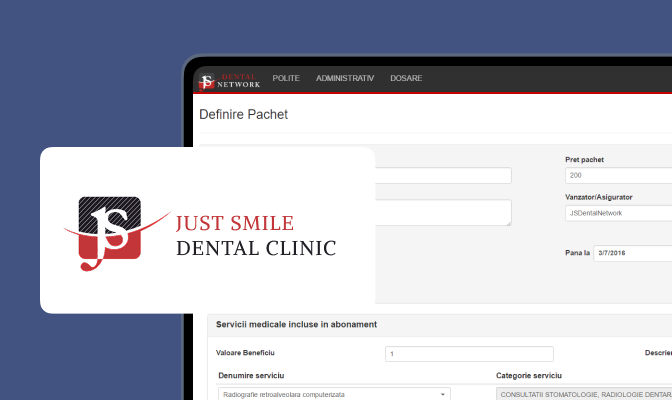This screenshot has height=400, width=672.
Task: Click the Pana la date field 3/7/2016
Action: pos(633,253)
